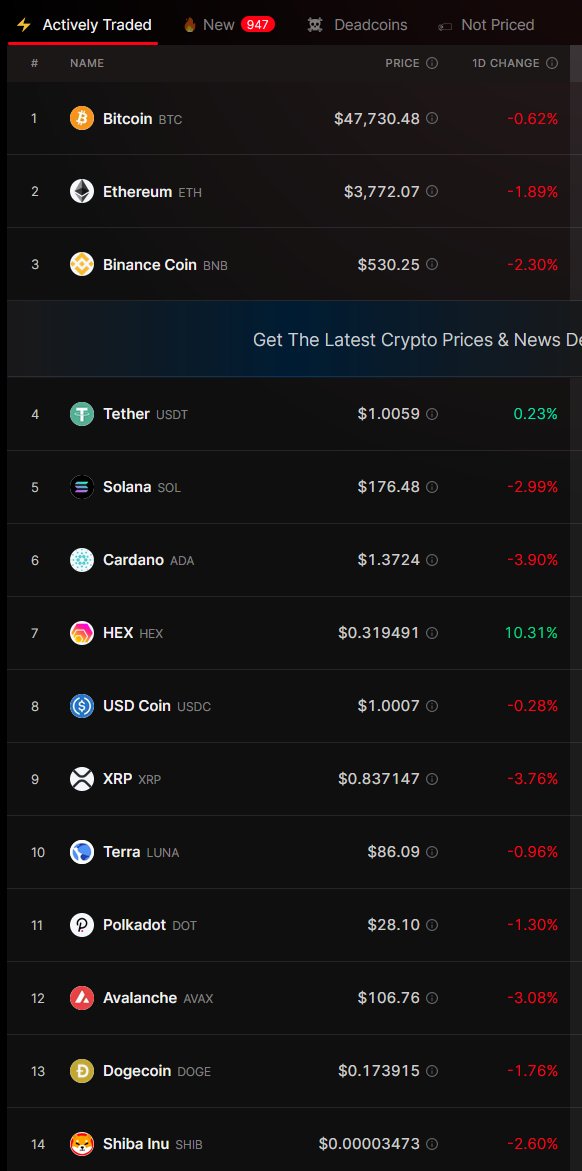Select the Actively Traded tab

[84, 25]
